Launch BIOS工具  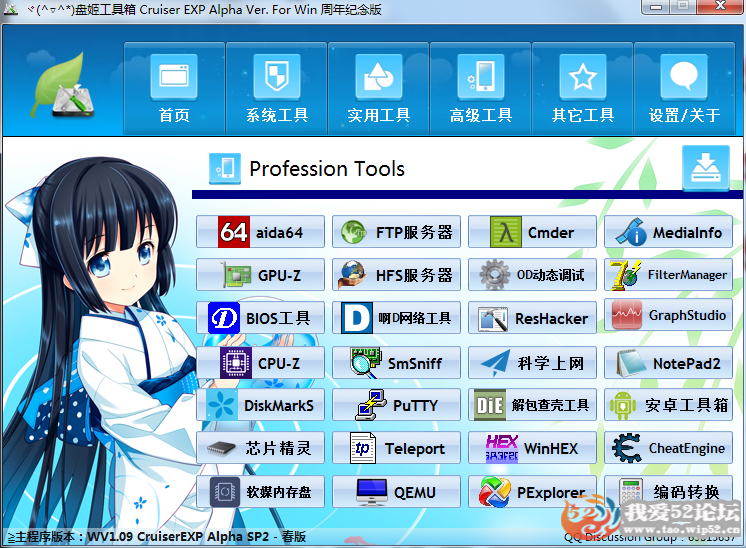click(x=260, y=317)
